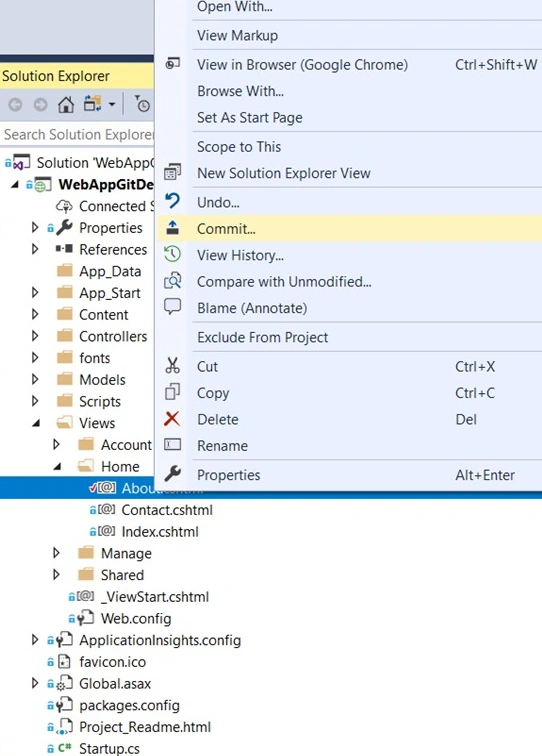Click the Undo blue arrow icon
The width and height of the screenshot is (542, 756).
(172, 201)
